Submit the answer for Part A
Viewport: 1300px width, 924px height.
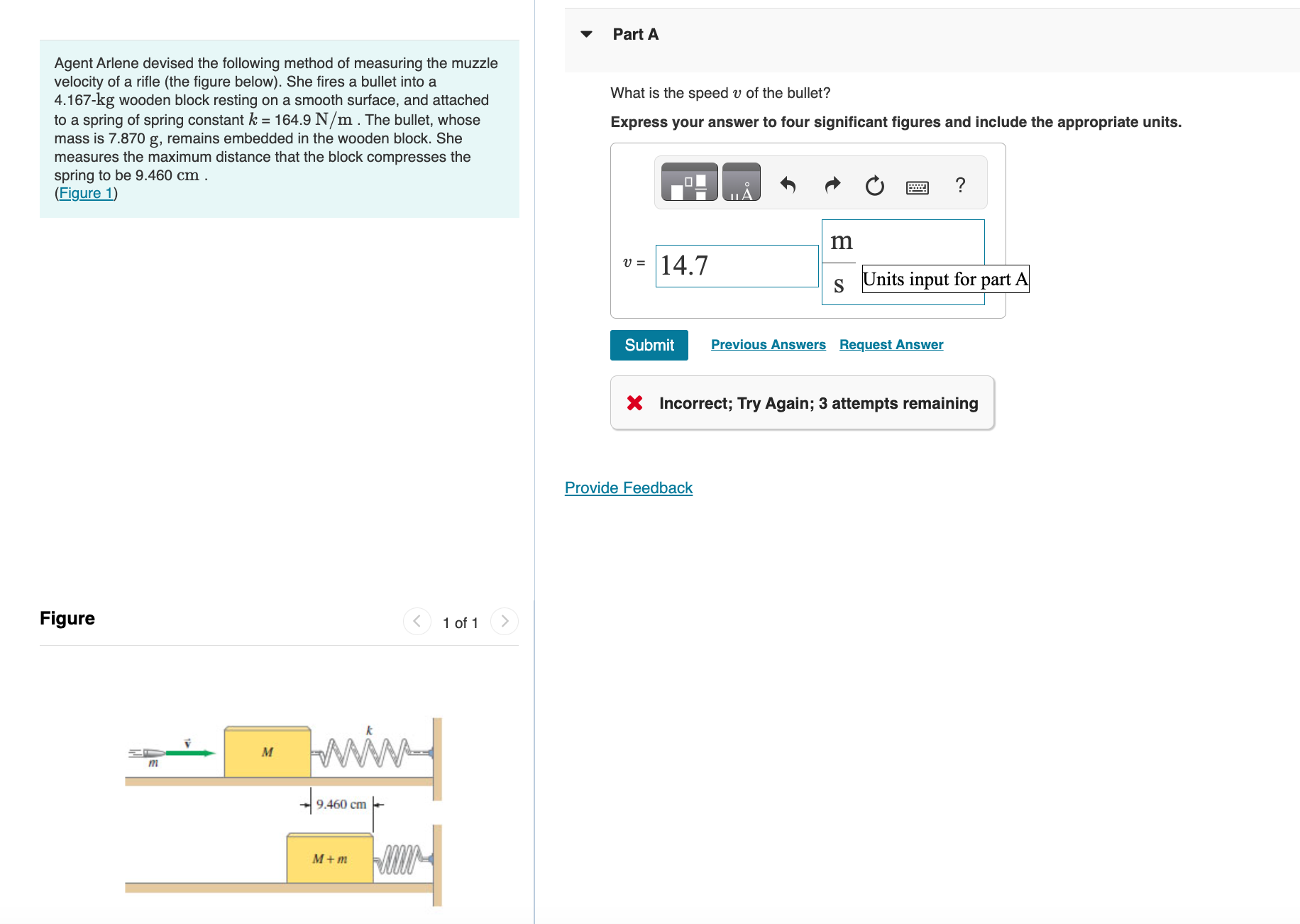click(649, 345)
